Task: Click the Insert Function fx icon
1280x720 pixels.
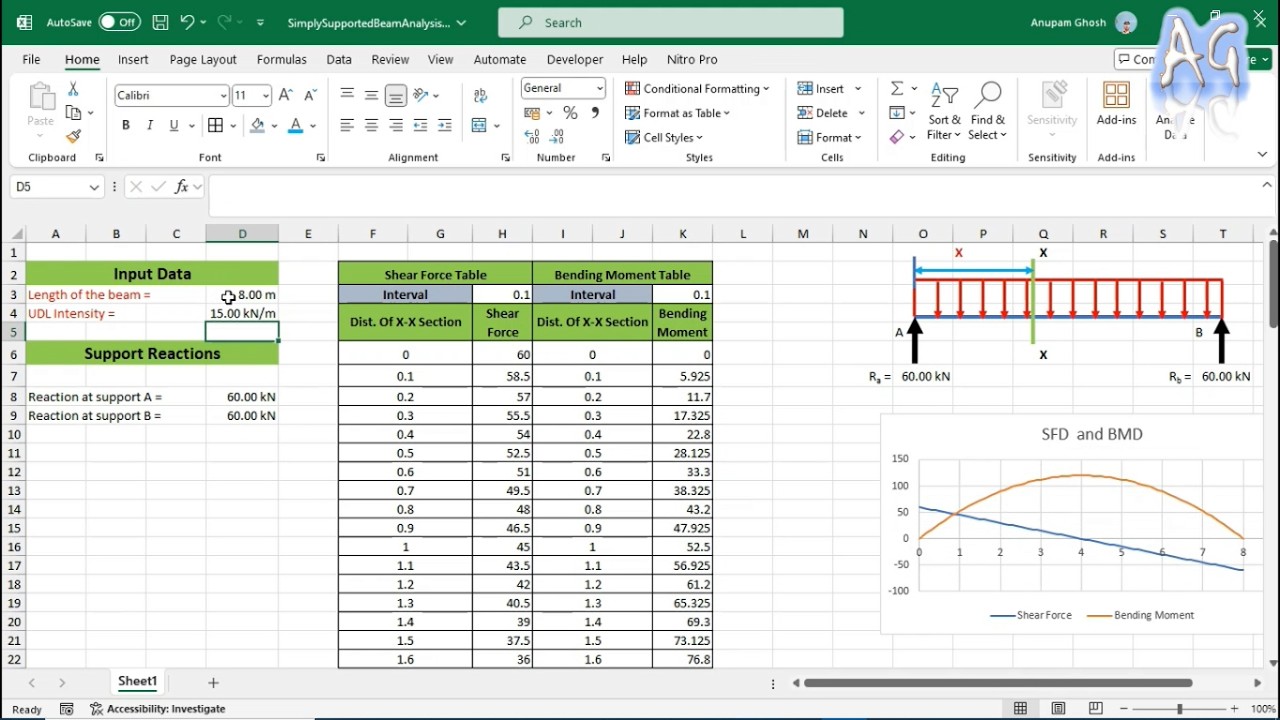Action: pos(182,187)
